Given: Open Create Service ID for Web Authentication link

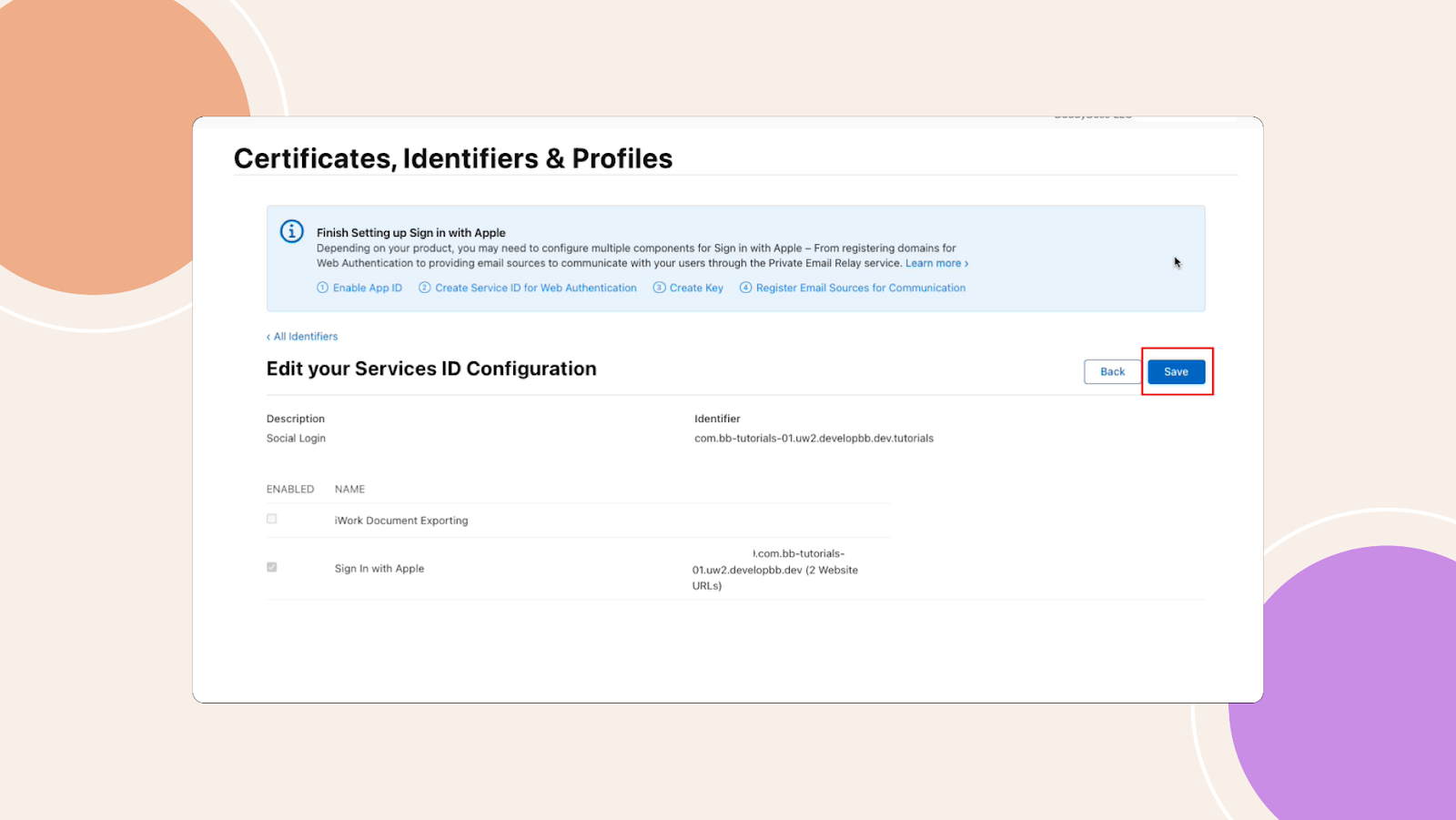Looking at the screenshot, I should 536,288.
